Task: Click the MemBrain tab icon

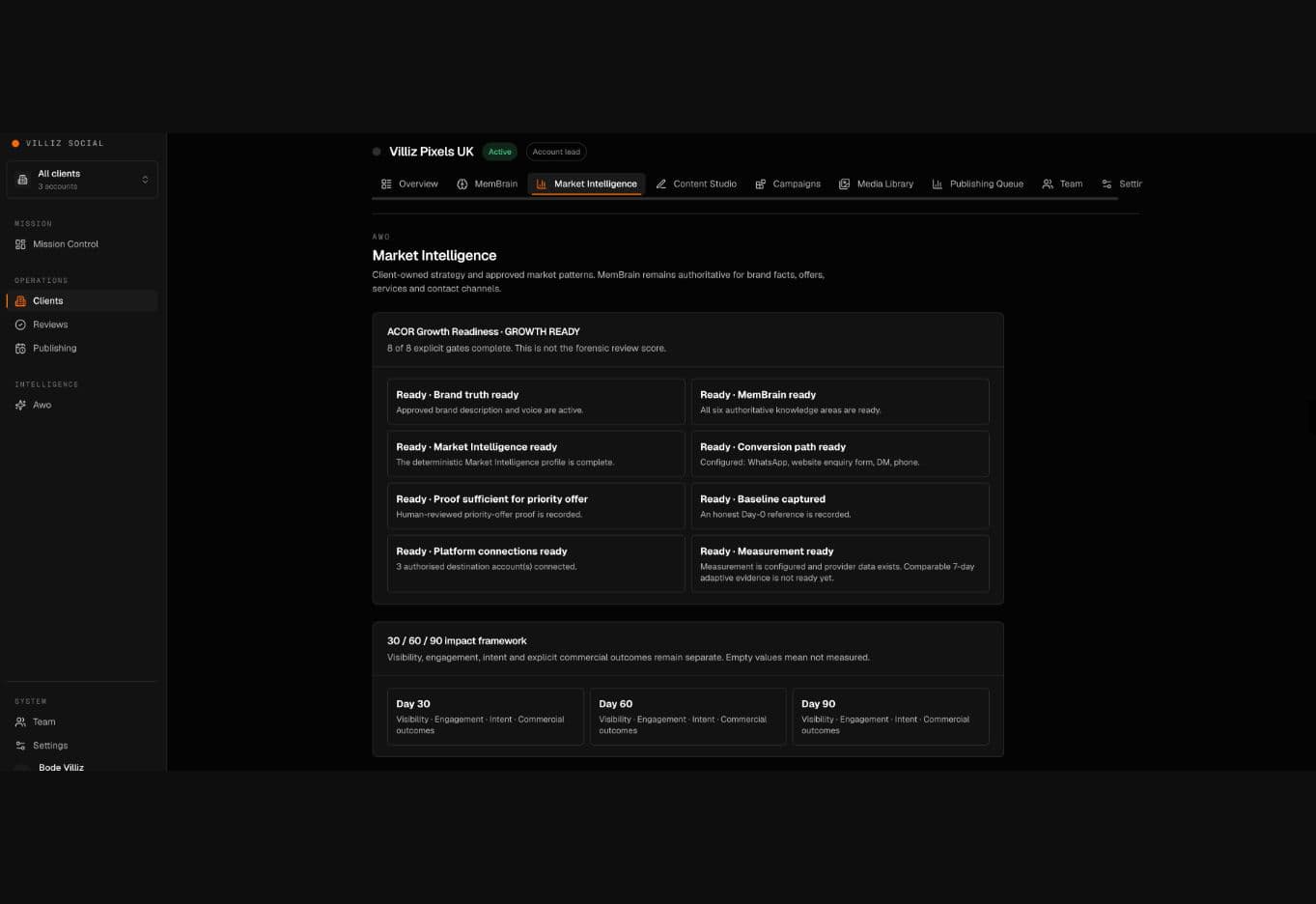Action: [x=462, y=184]
